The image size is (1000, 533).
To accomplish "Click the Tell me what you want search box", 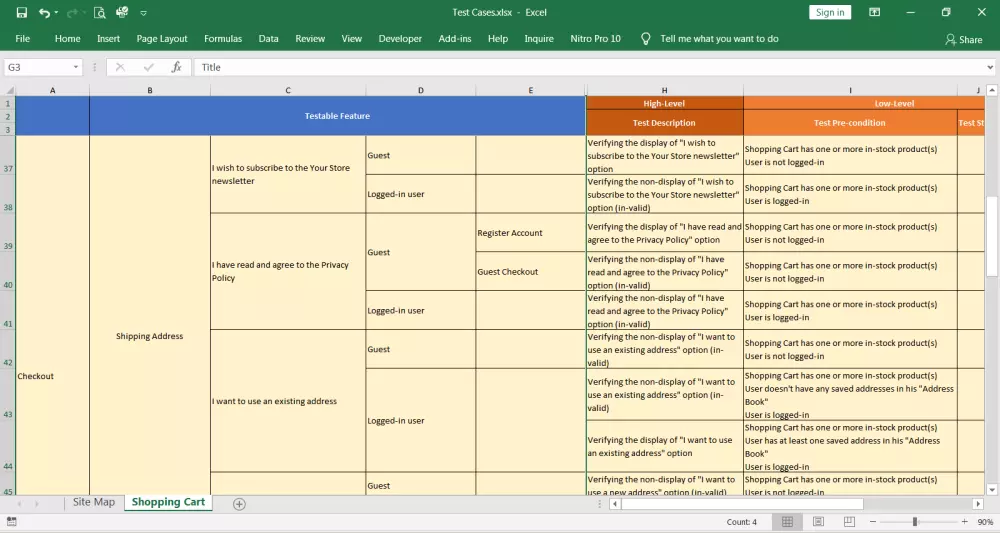I will (x=719, y=39).
